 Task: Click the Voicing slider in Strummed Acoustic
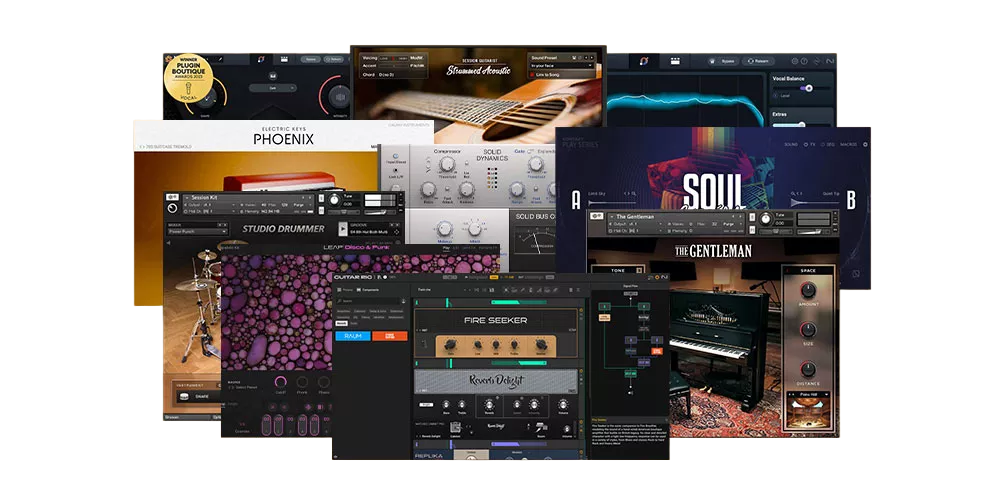coord(394,58)
